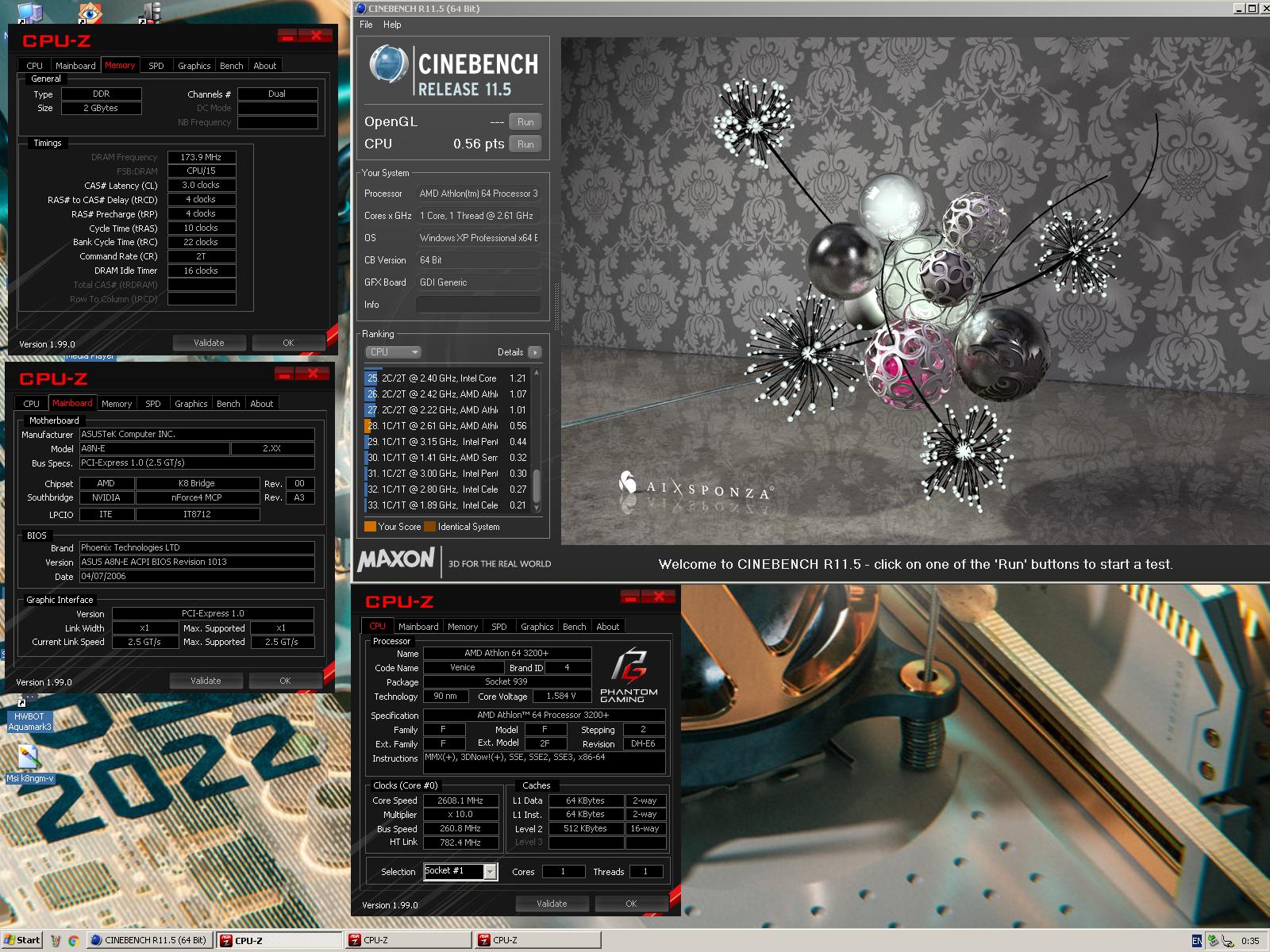The height and width of the screenshot is (952, 1270).
Task: Select ranking row 33 Intel Cele 0.21
Action: tap(447, 505)
